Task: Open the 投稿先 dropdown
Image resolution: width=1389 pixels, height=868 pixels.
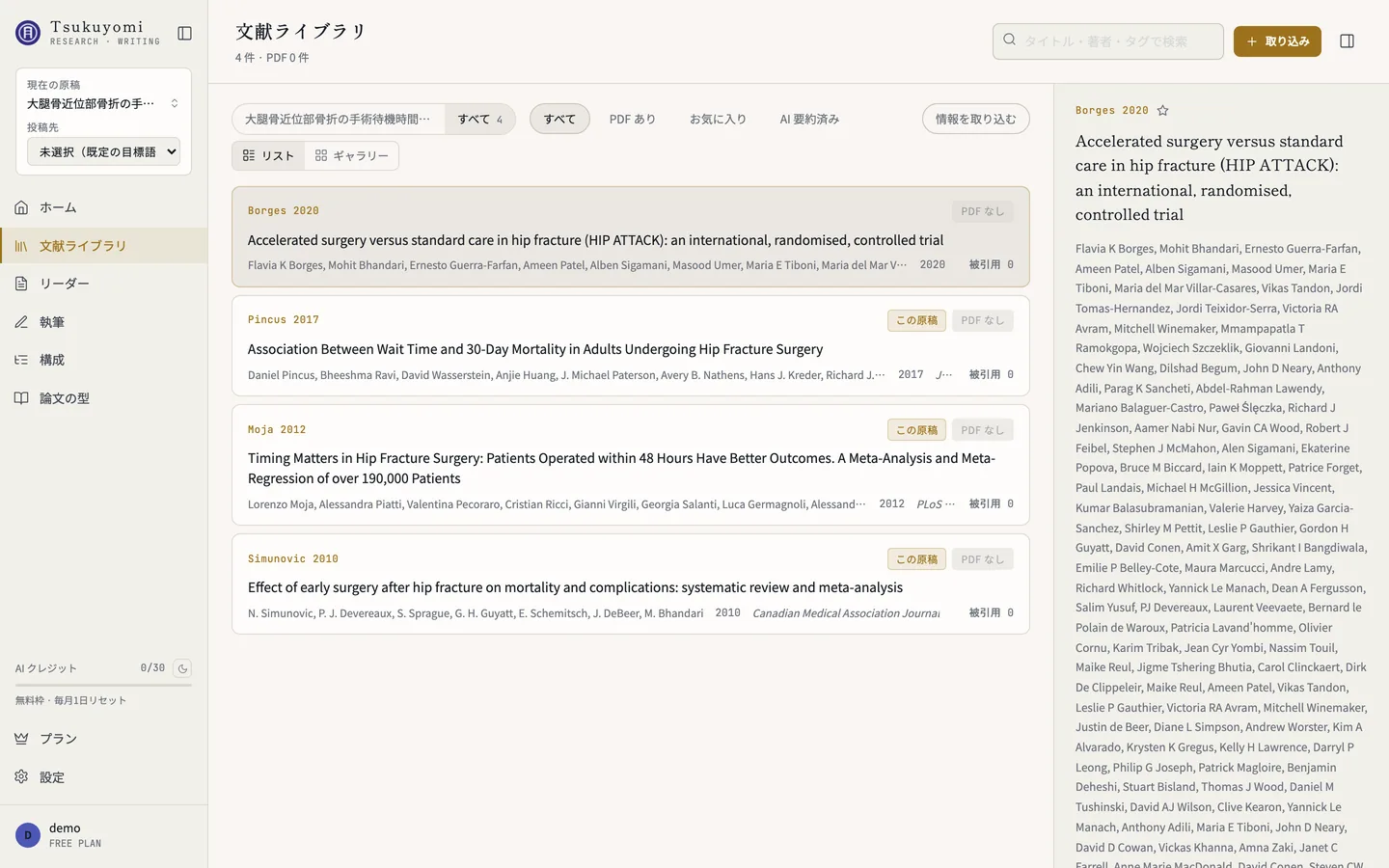Action: pyautogui.click(x=104, y=151)
